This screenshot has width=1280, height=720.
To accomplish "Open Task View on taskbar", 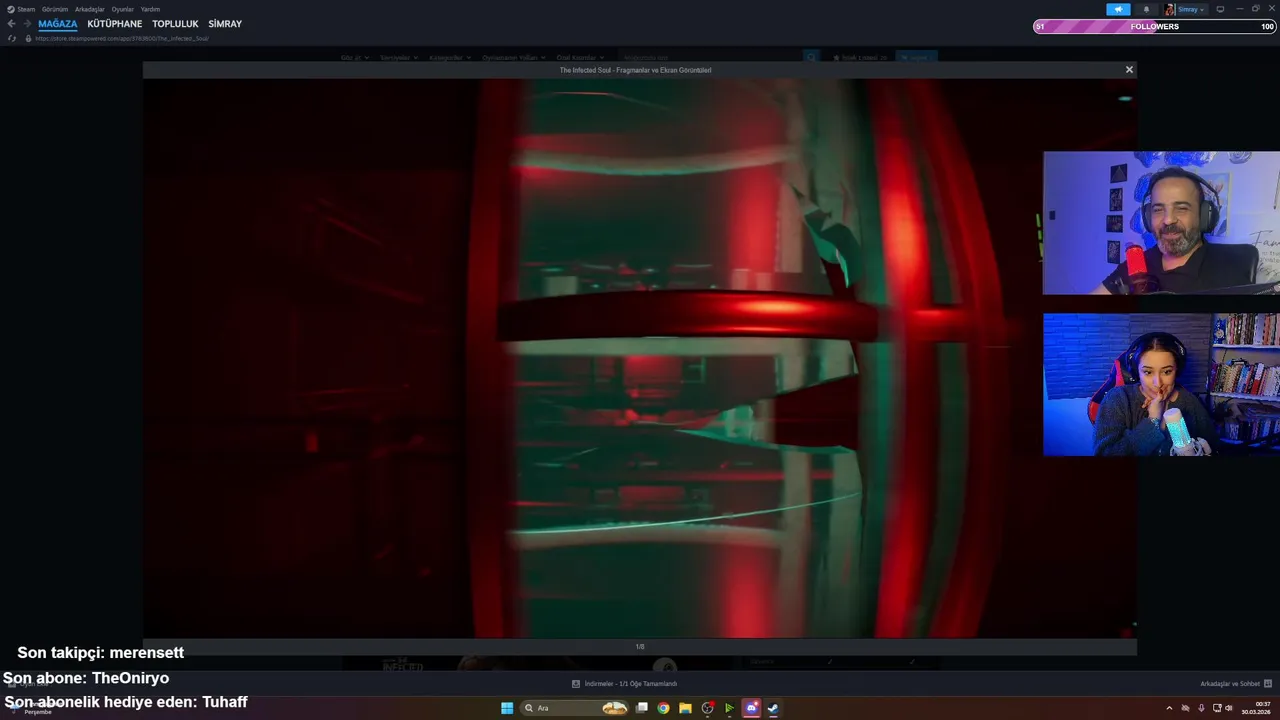I will (x=642, y=708).
